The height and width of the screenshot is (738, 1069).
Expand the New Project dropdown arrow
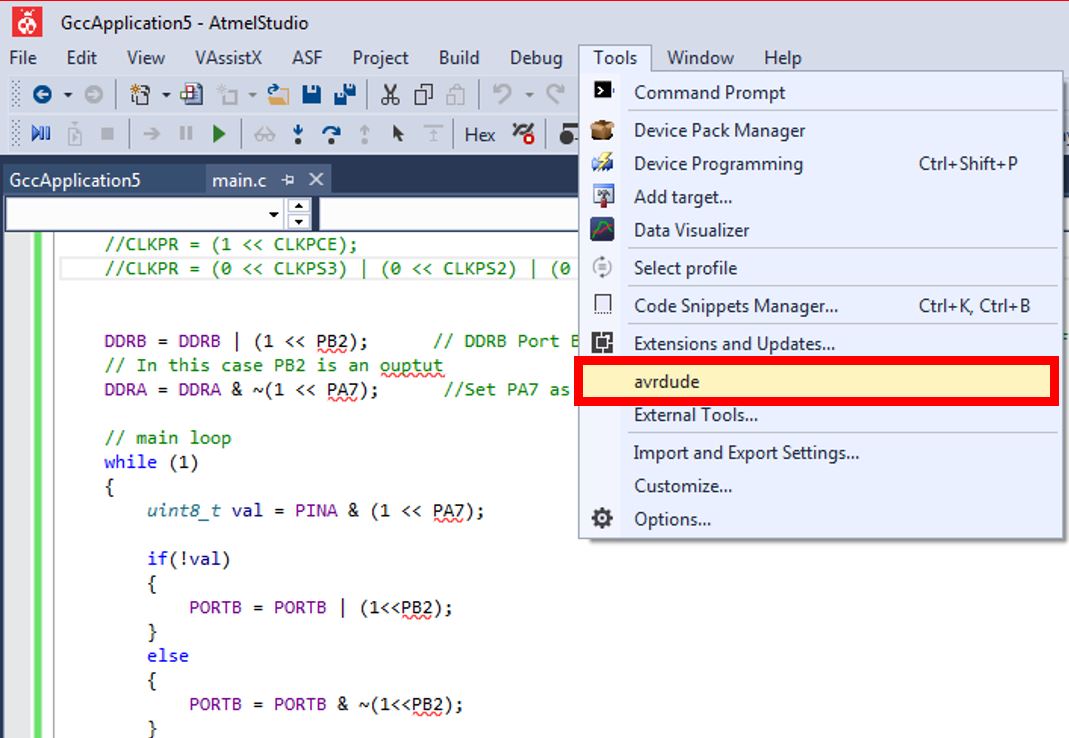point(166,95)
